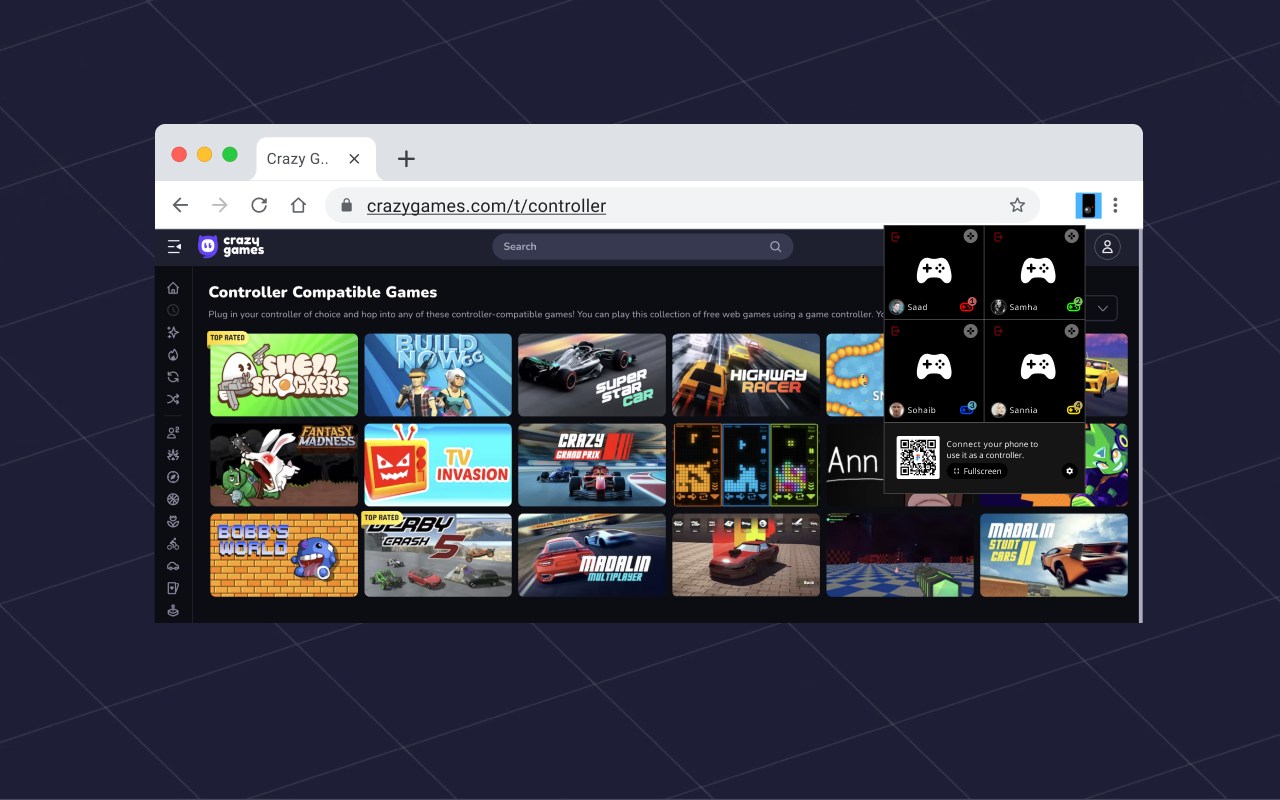The height and width of the screenshot is (800, 1280).
Task: Open recently played clock icon in sidebar
Action: pyautogui.click(x=173, y=310)
